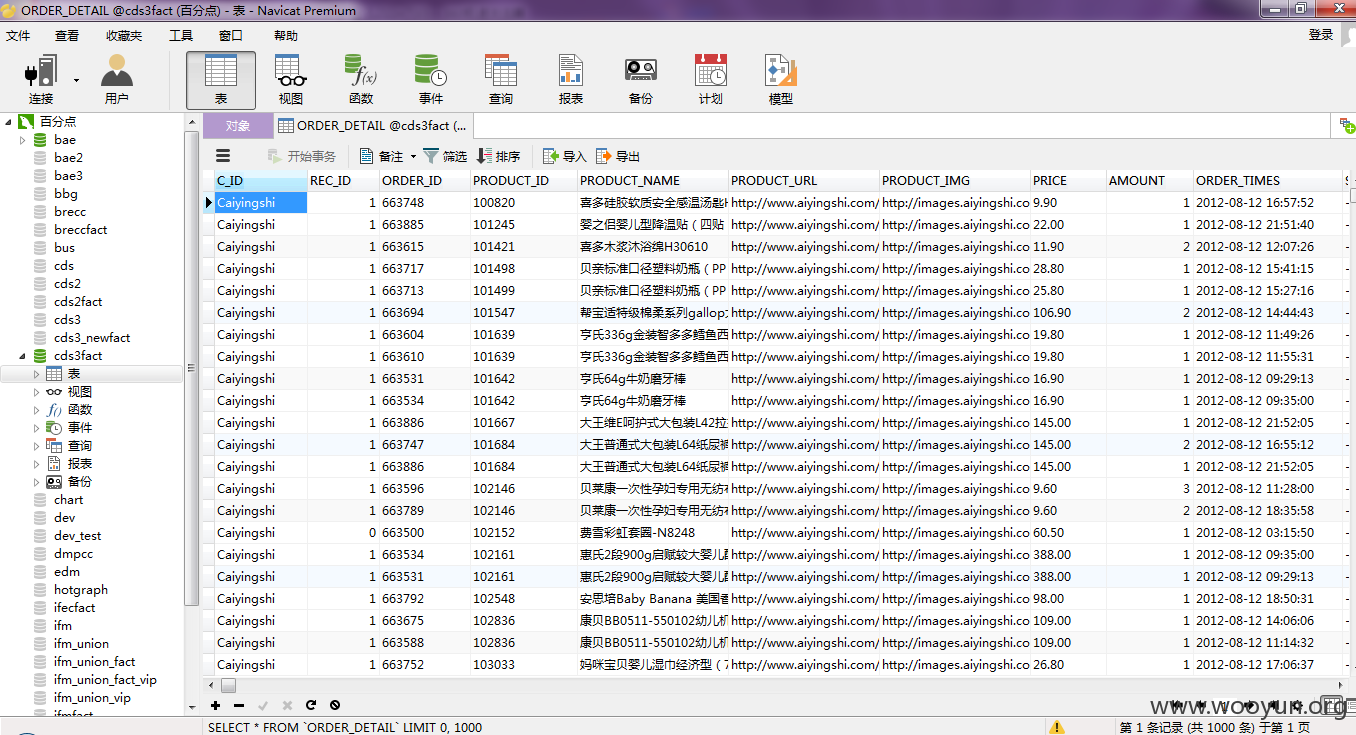Click the AMOUNT column header
The width and height of the screenshot is (1356, 735).
click(1150, 181)
